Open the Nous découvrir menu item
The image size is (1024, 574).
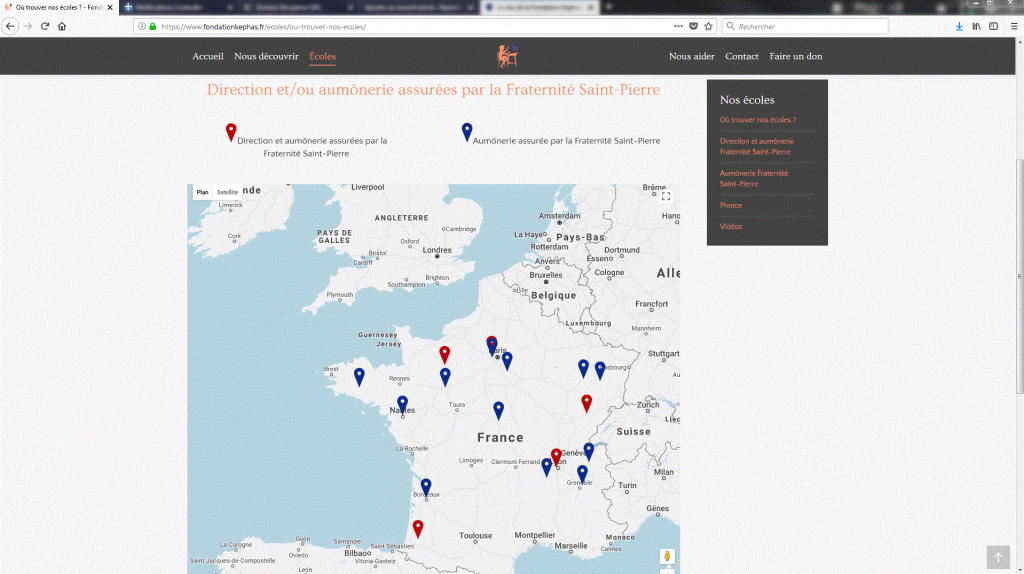point(266,57)
